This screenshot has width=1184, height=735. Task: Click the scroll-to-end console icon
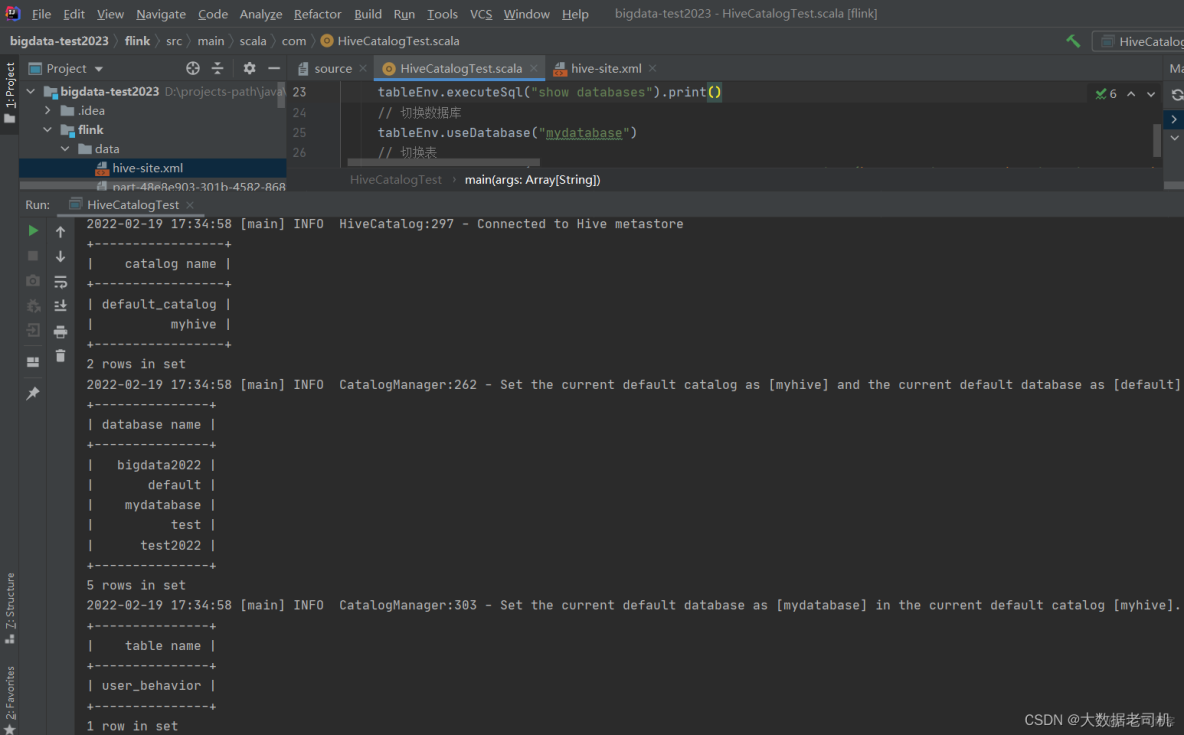click(x=60, y=305)
